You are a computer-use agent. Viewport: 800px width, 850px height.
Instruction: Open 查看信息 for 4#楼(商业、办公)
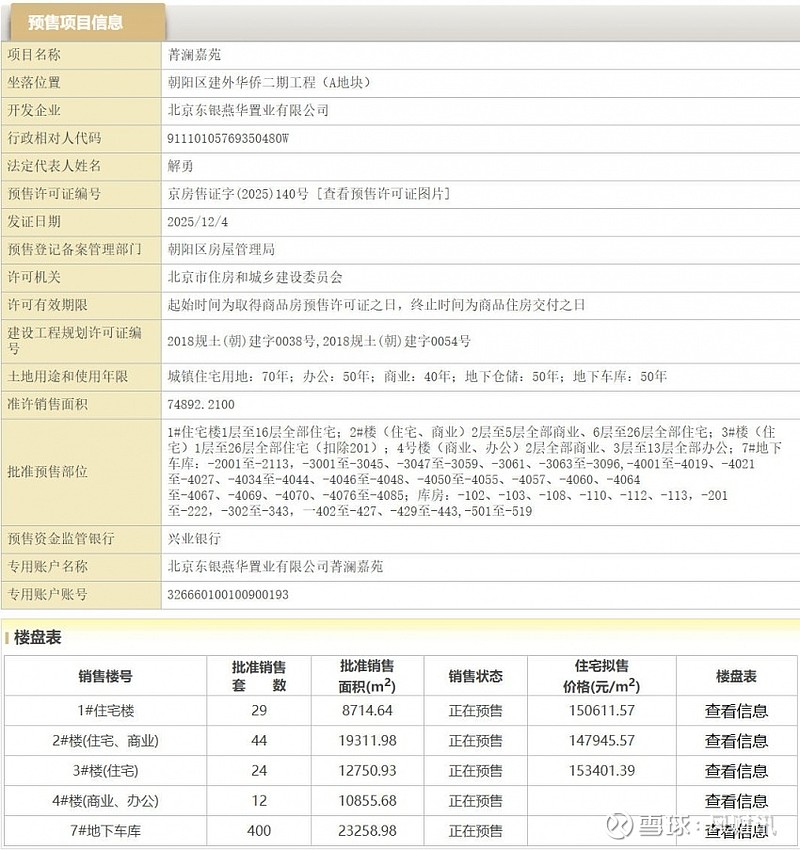(x=736, y=801)
